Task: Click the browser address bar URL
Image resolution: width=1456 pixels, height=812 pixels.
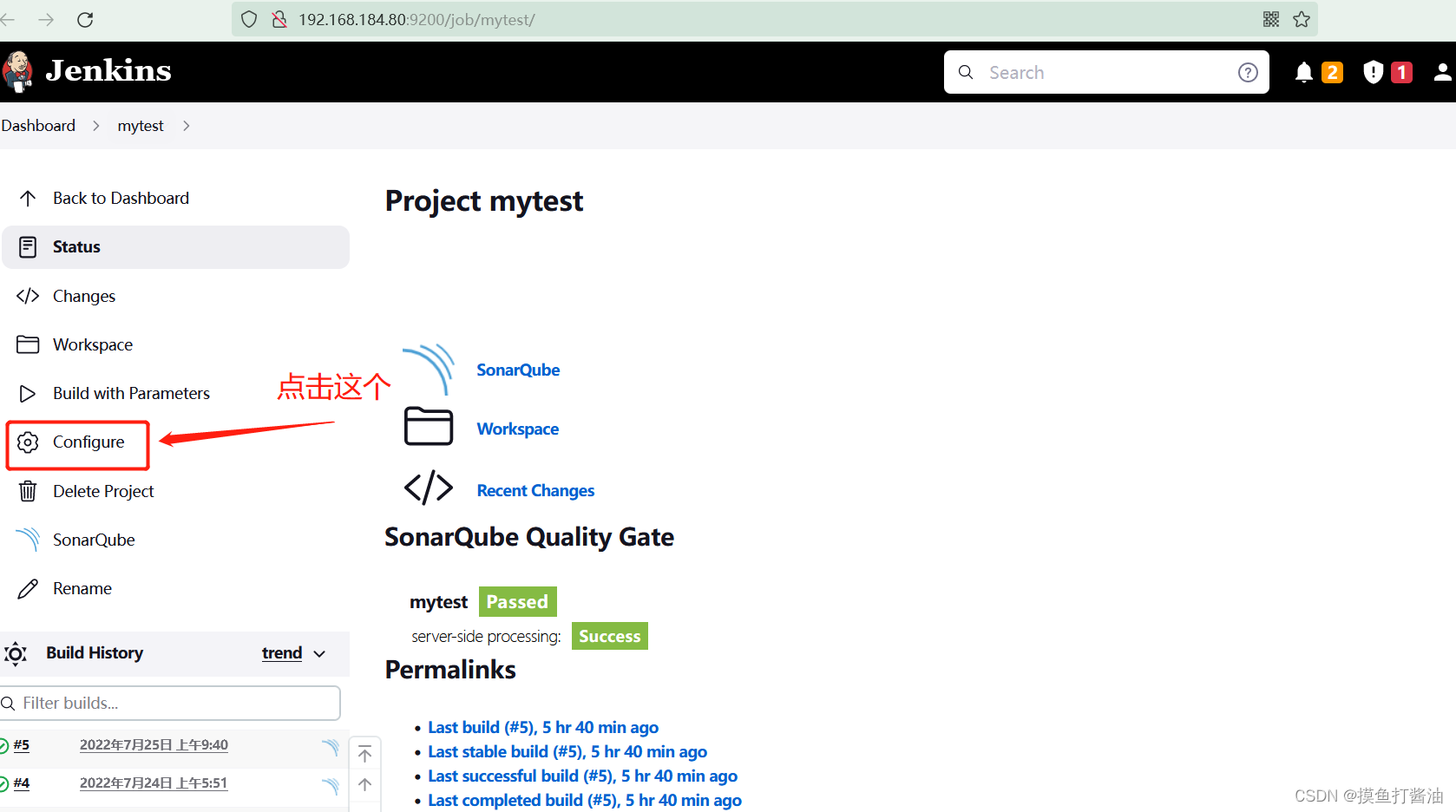Action: (x=416, y=19)
